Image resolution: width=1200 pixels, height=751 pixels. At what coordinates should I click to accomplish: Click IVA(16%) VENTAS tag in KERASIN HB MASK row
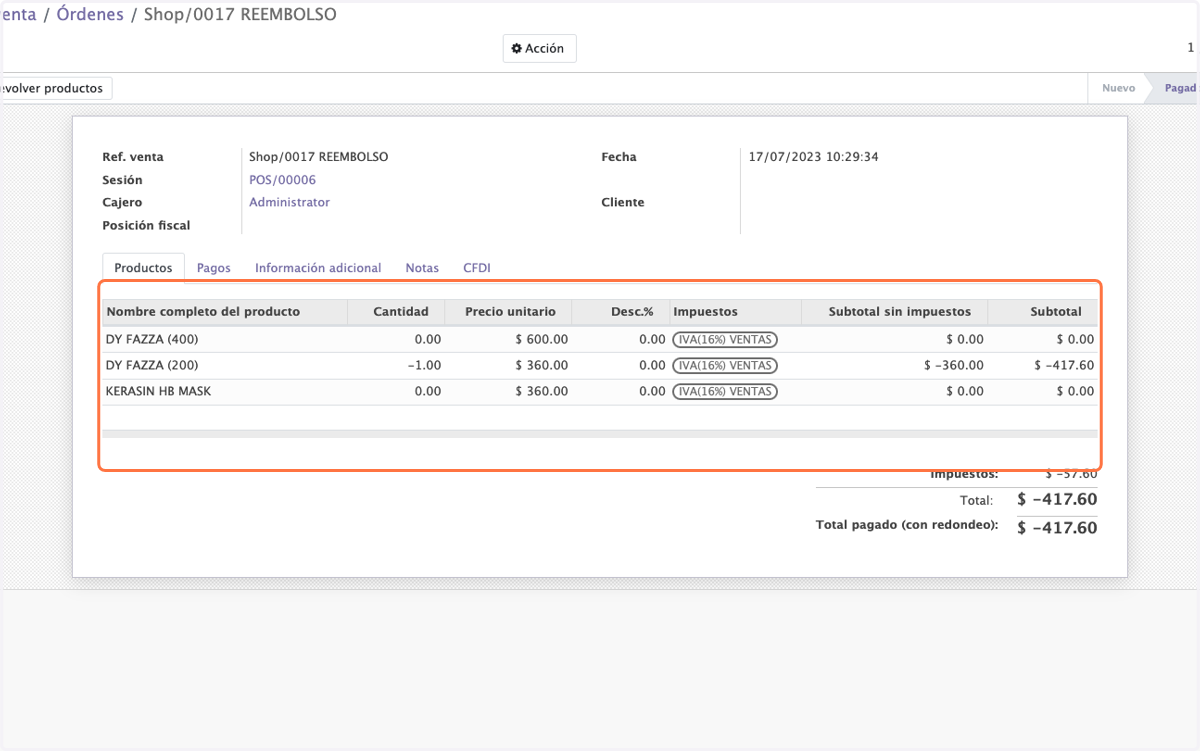coord(725,391)
